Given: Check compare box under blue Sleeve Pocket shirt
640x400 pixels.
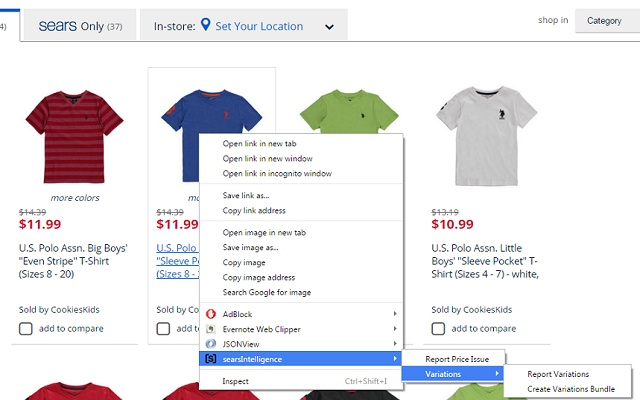Looking at the screenshot, I should click(164, 328).
